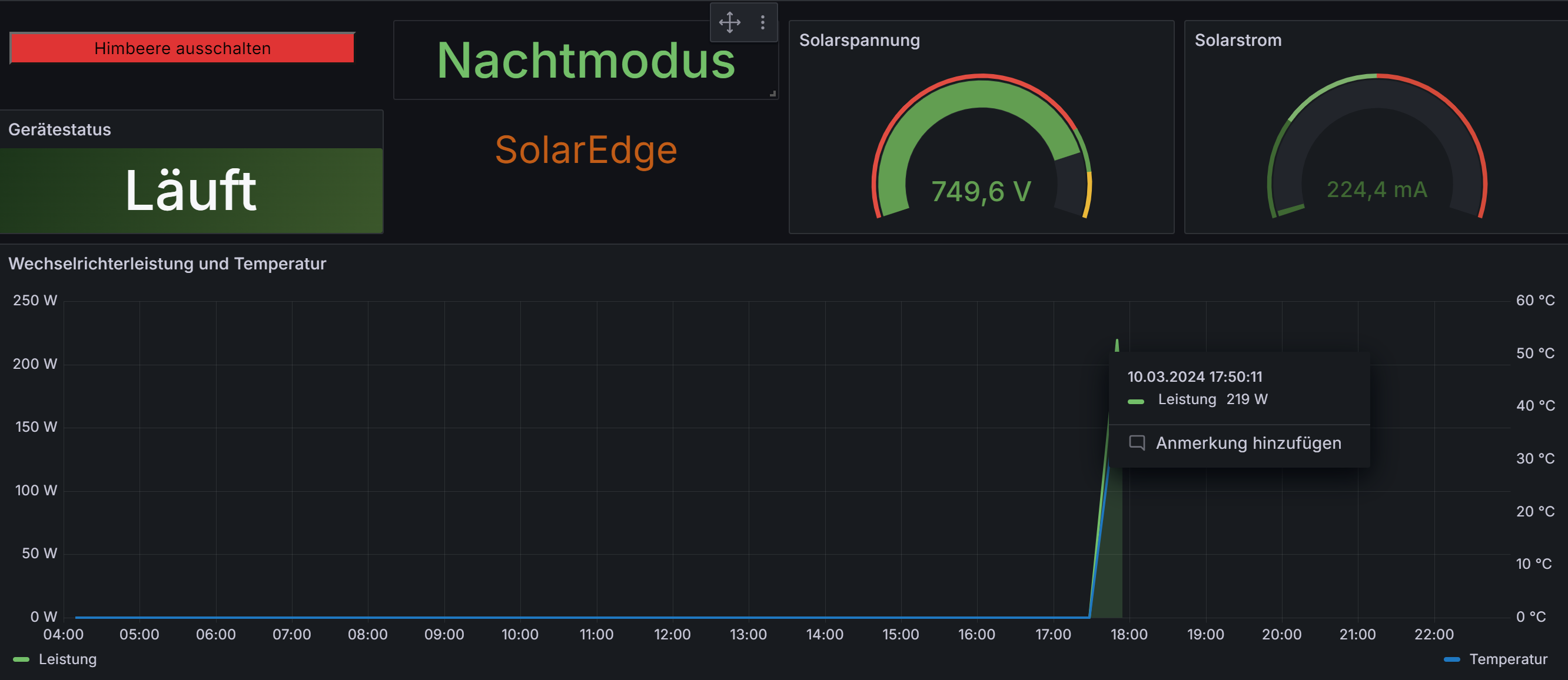
Task: Open the Solarspannung panel title menu
Action: click(x=859, y=40)
